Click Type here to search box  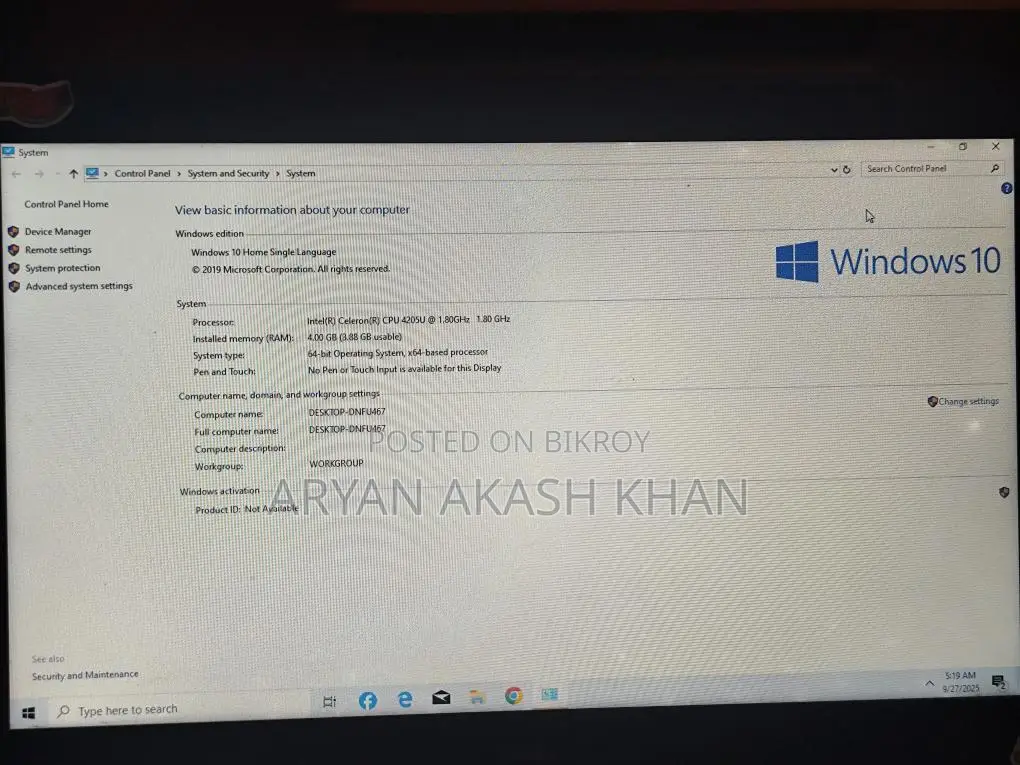pyautogui.click(x=179, y=710)
